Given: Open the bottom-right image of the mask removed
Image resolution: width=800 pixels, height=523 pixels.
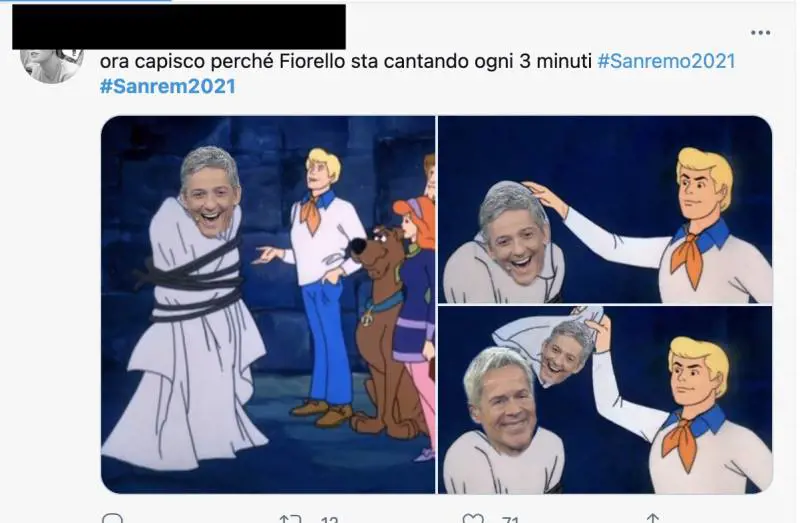Looking at the screenshot, I should click(x=605, y=400).
